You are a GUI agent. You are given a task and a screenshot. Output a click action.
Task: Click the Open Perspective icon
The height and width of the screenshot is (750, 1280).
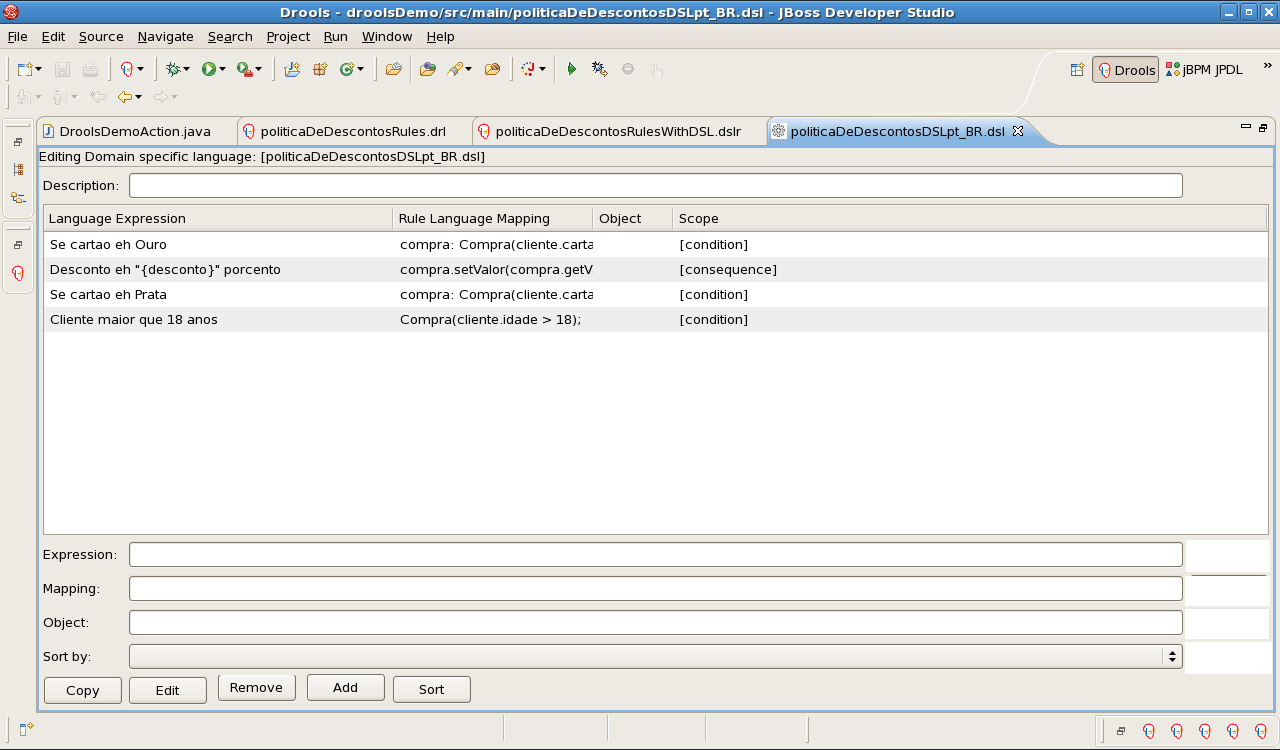point(1077,70)
